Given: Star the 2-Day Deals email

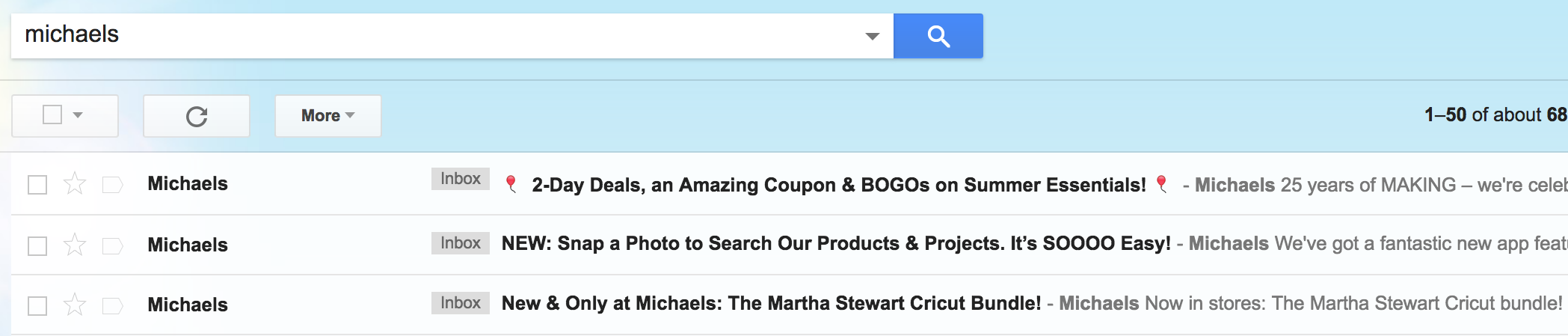Looking at the screenshot, I should 75,183.
